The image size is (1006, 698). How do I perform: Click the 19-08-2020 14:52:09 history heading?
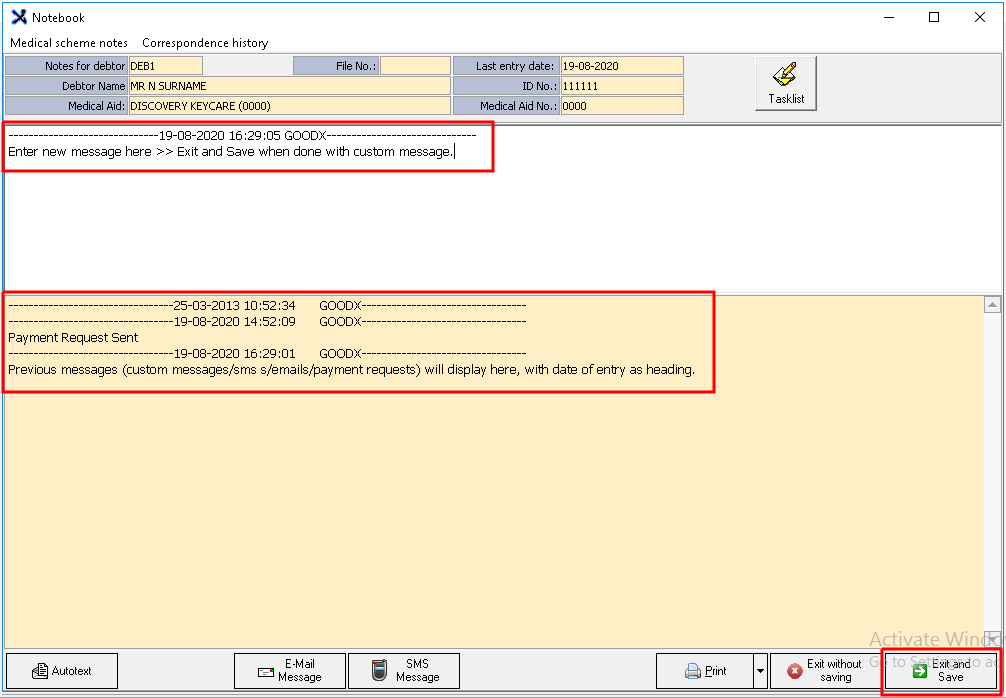[268, 321]
